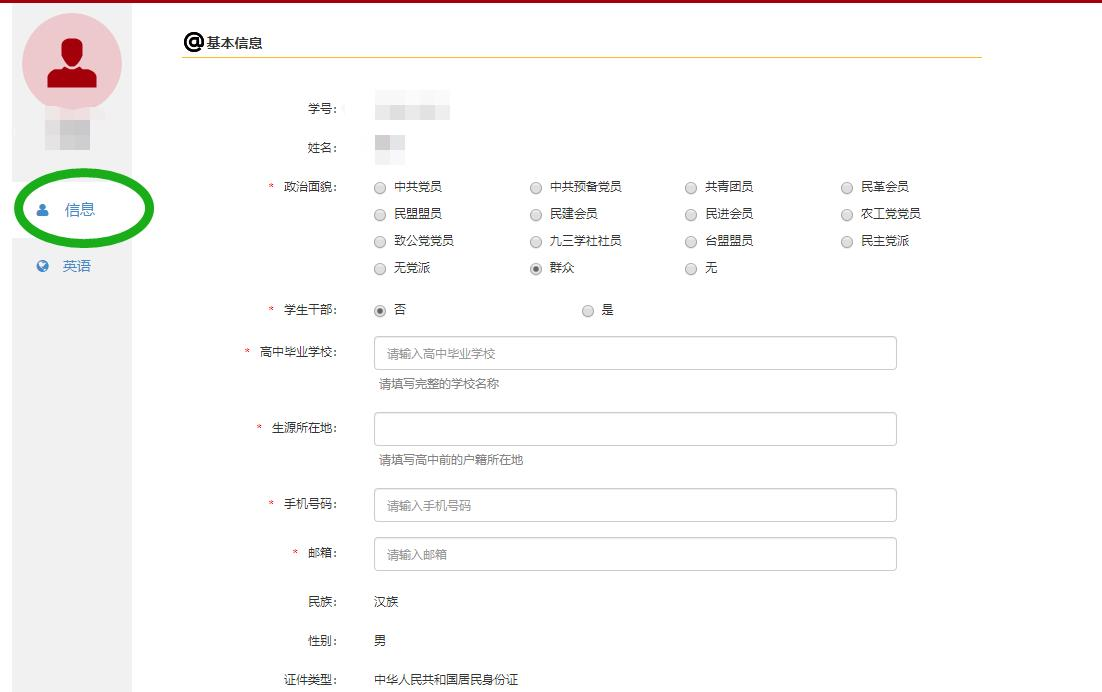Pick the 民革会员 radio option

847,187
